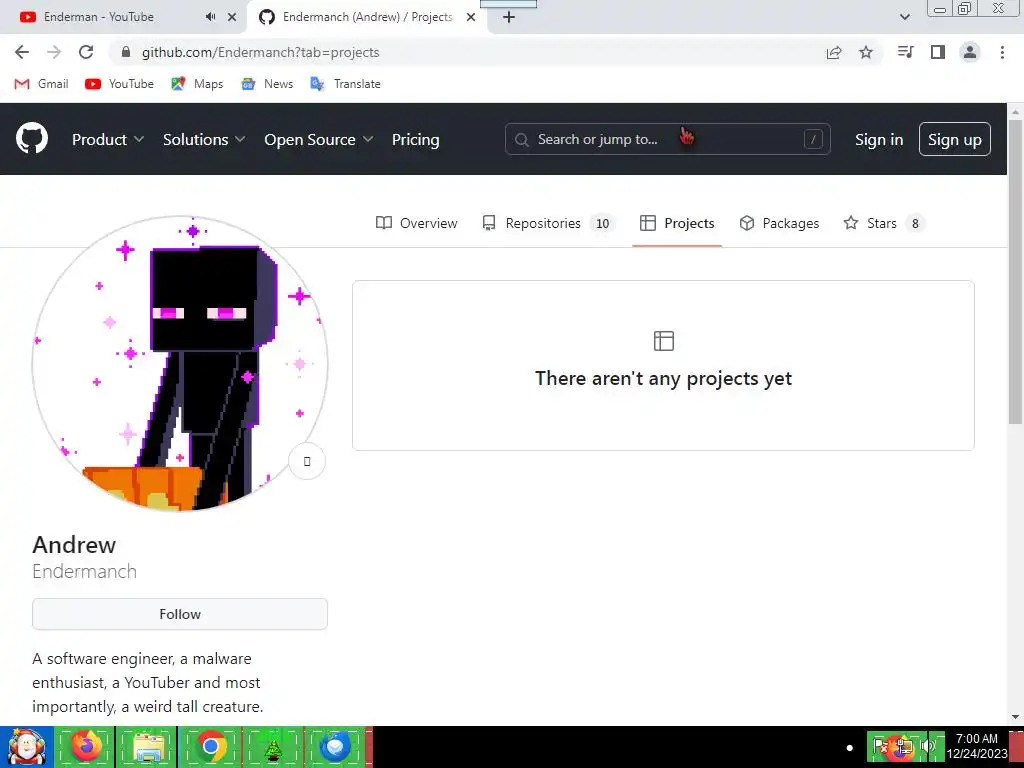1024x768 pixels.
Task: Open Thunderbird from the taskbar
Action: pyautogui.click(x=335, y=746)
